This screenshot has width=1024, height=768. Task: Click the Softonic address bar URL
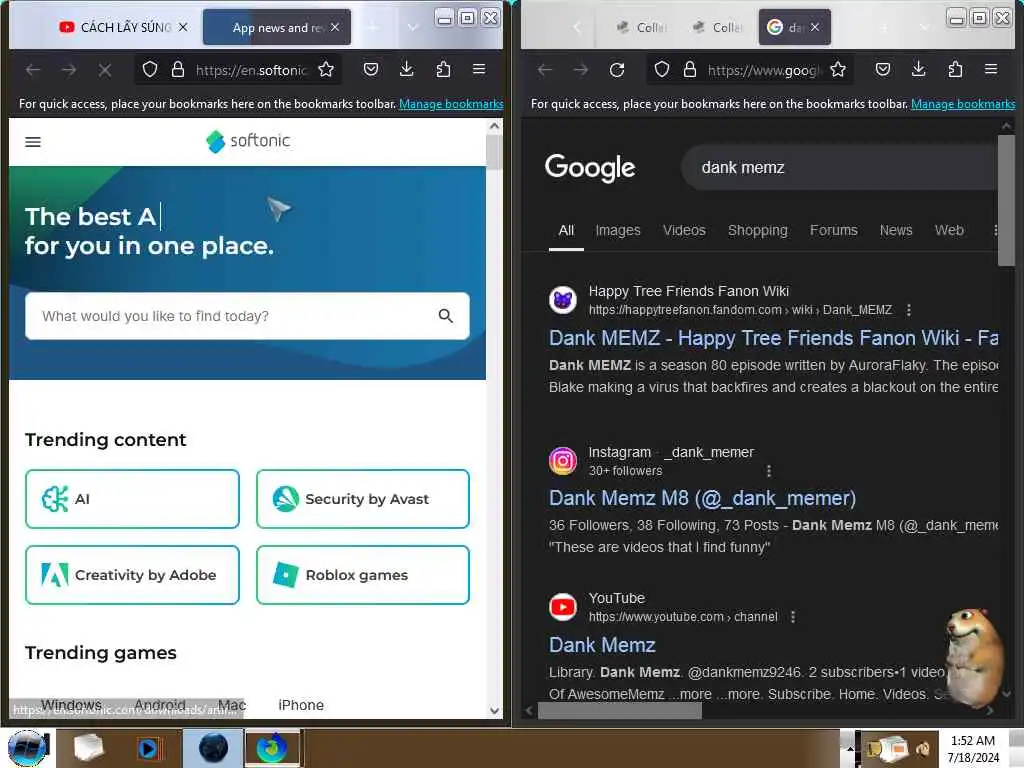tap(251, 70)
